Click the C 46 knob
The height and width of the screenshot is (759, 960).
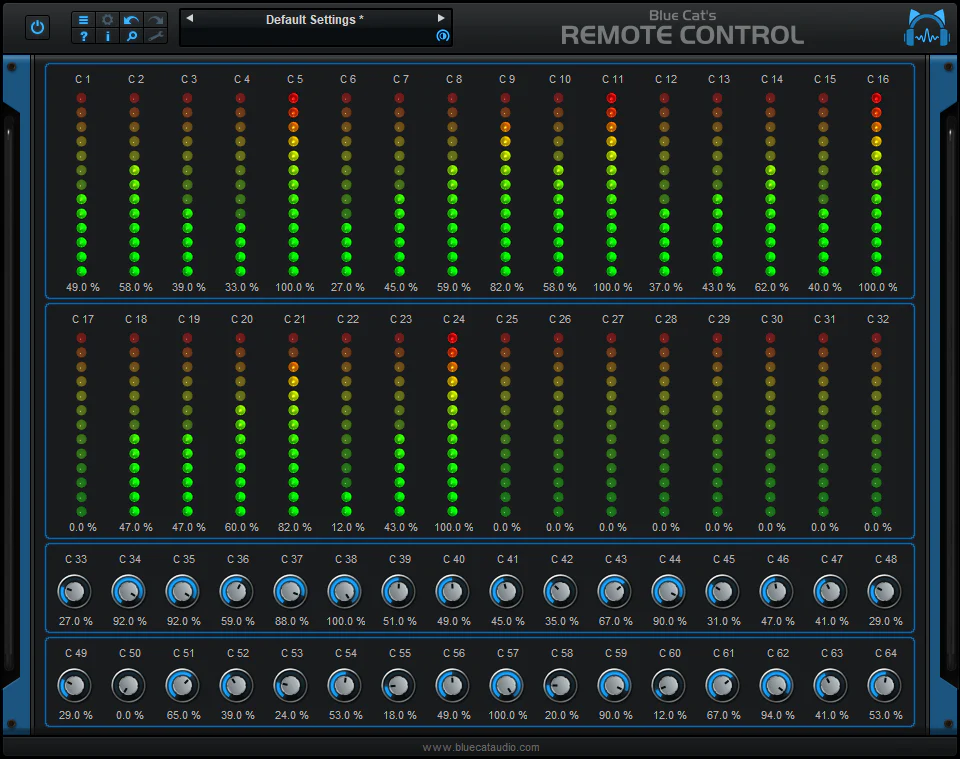776,591
